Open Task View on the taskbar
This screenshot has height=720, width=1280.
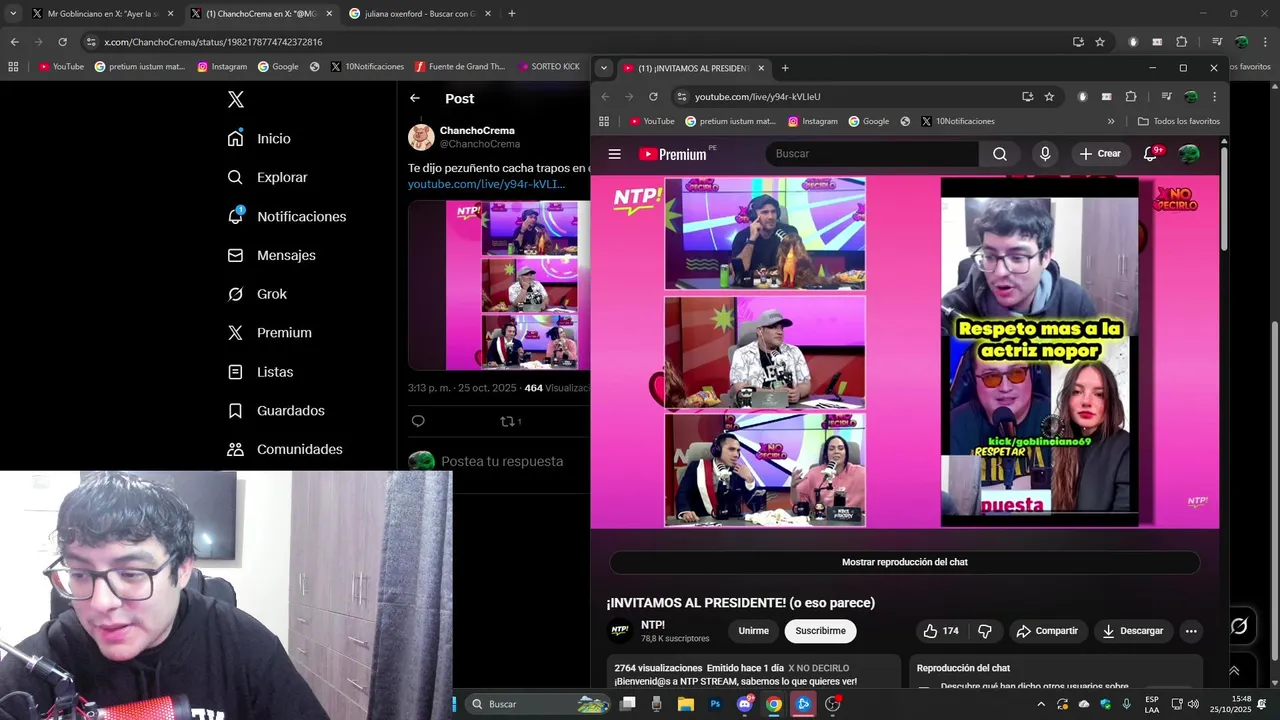coord(628,704)
